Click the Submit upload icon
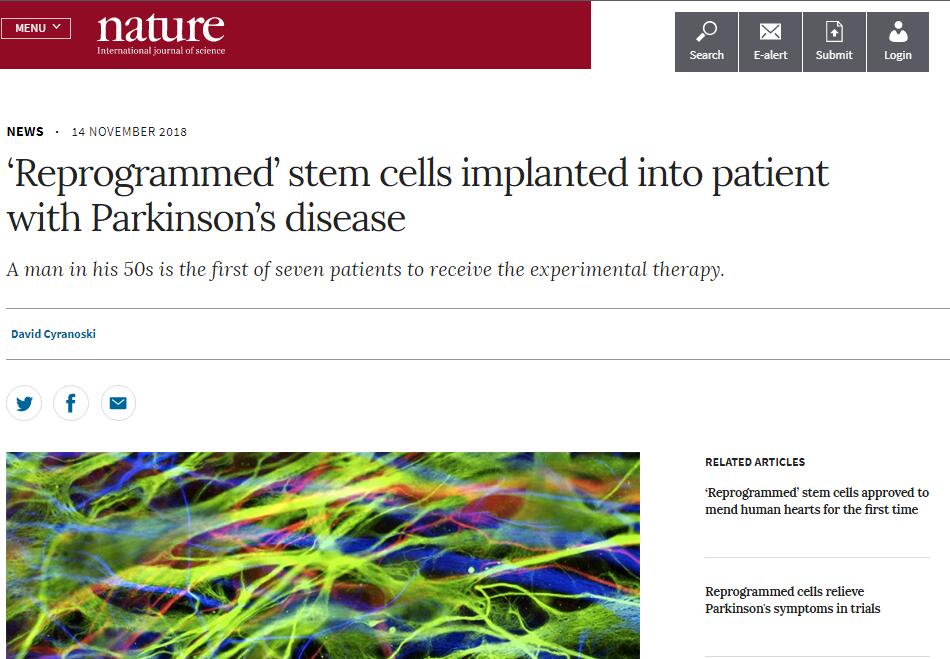 [x=834, y=31]
